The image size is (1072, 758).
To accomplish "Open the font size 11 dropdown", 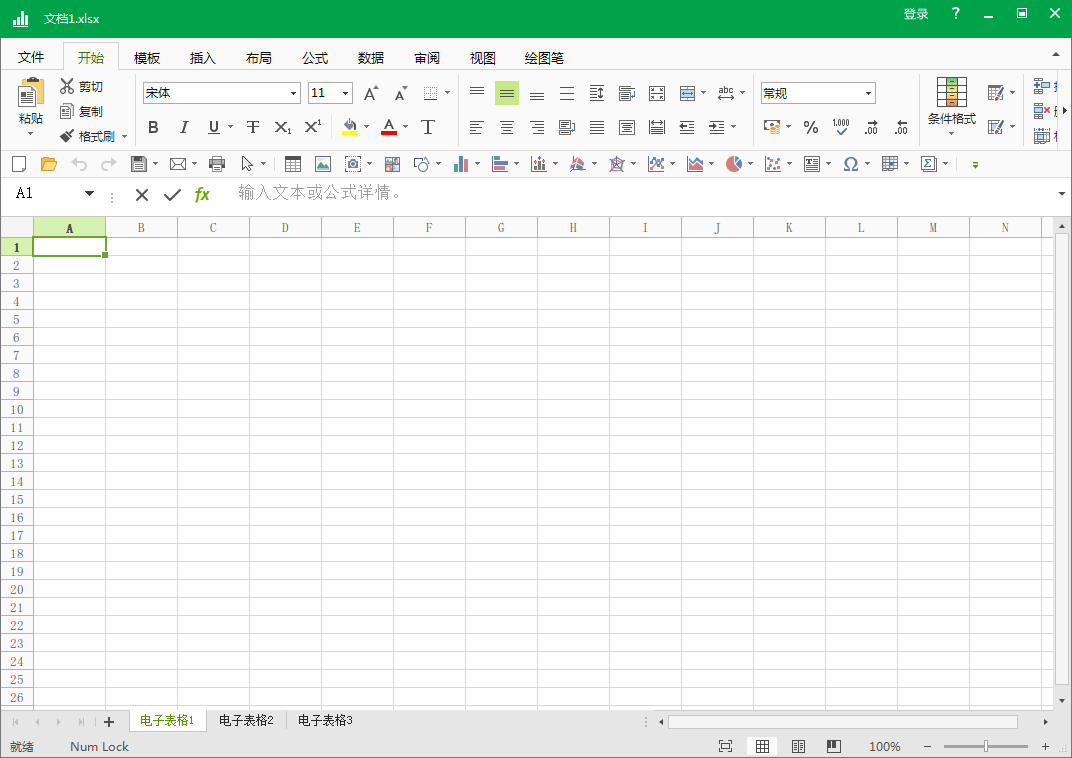I will [x=343, y=92].
